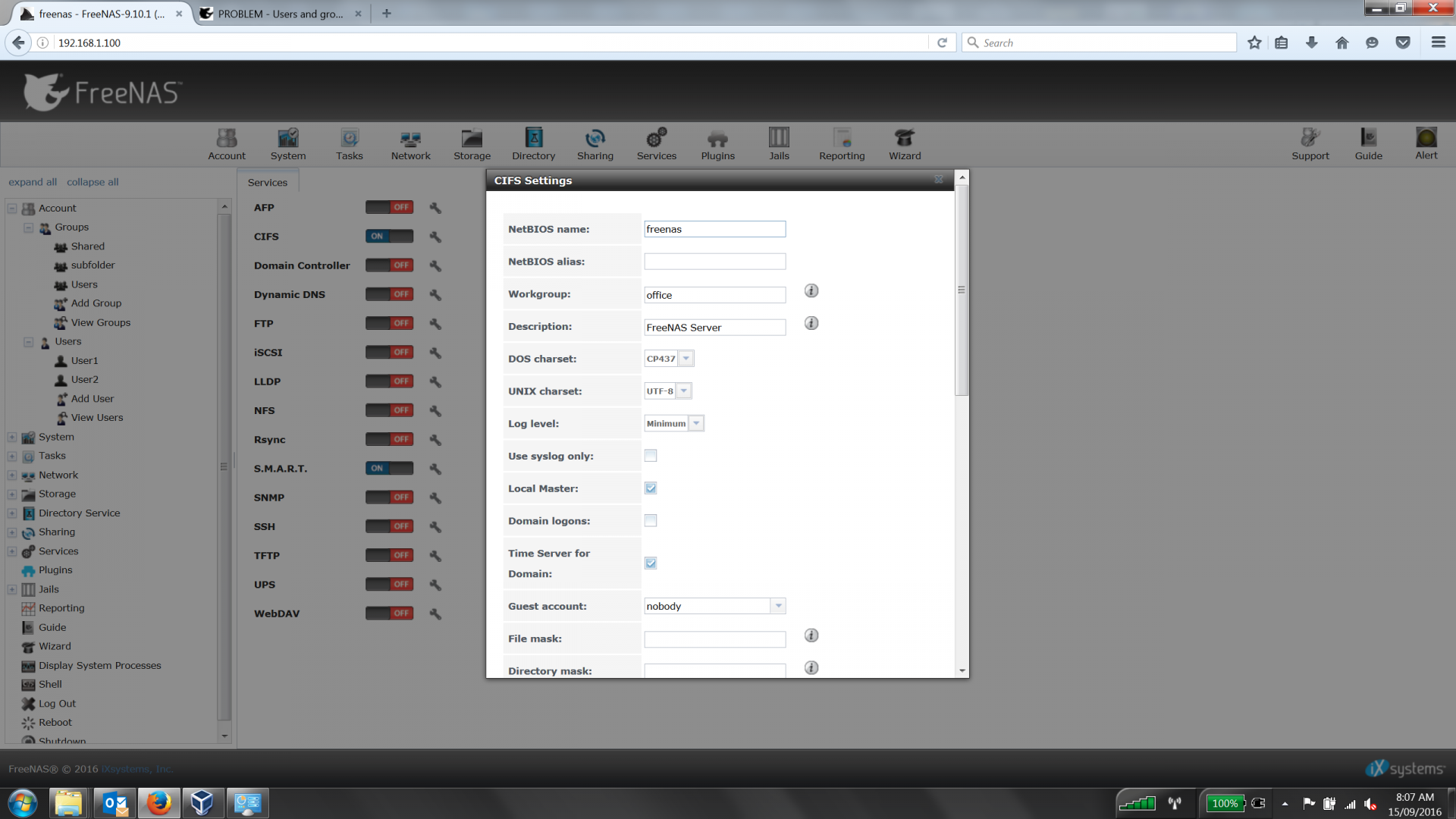This screenshot has height=819, width=1456.
Task: Click the info icon beside Workgroup
Action: tap(811, 291)
